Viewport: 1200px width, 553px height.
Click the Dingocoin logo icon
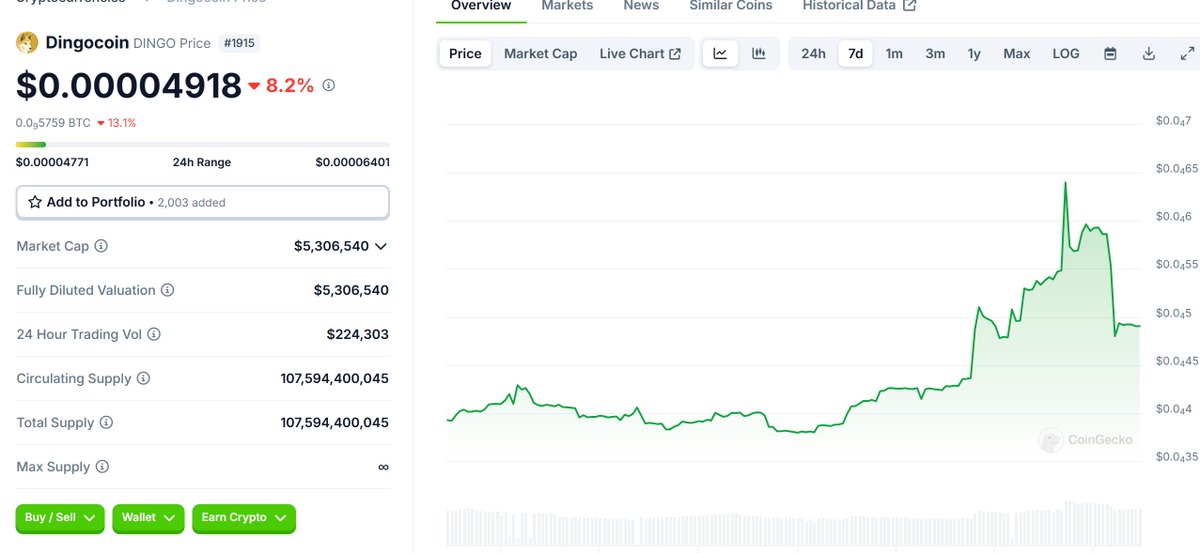(x=27, y=42)
